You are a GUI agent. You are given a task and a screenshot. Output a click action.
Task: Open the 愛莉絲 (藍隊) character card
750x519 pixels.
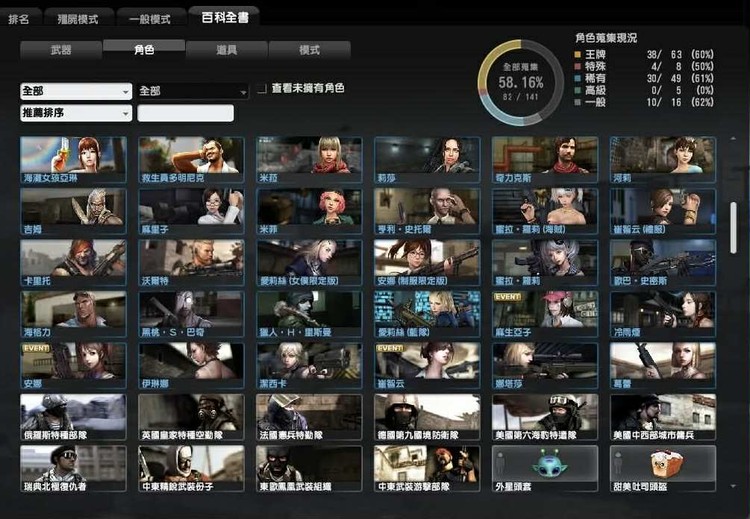[427, 314]
